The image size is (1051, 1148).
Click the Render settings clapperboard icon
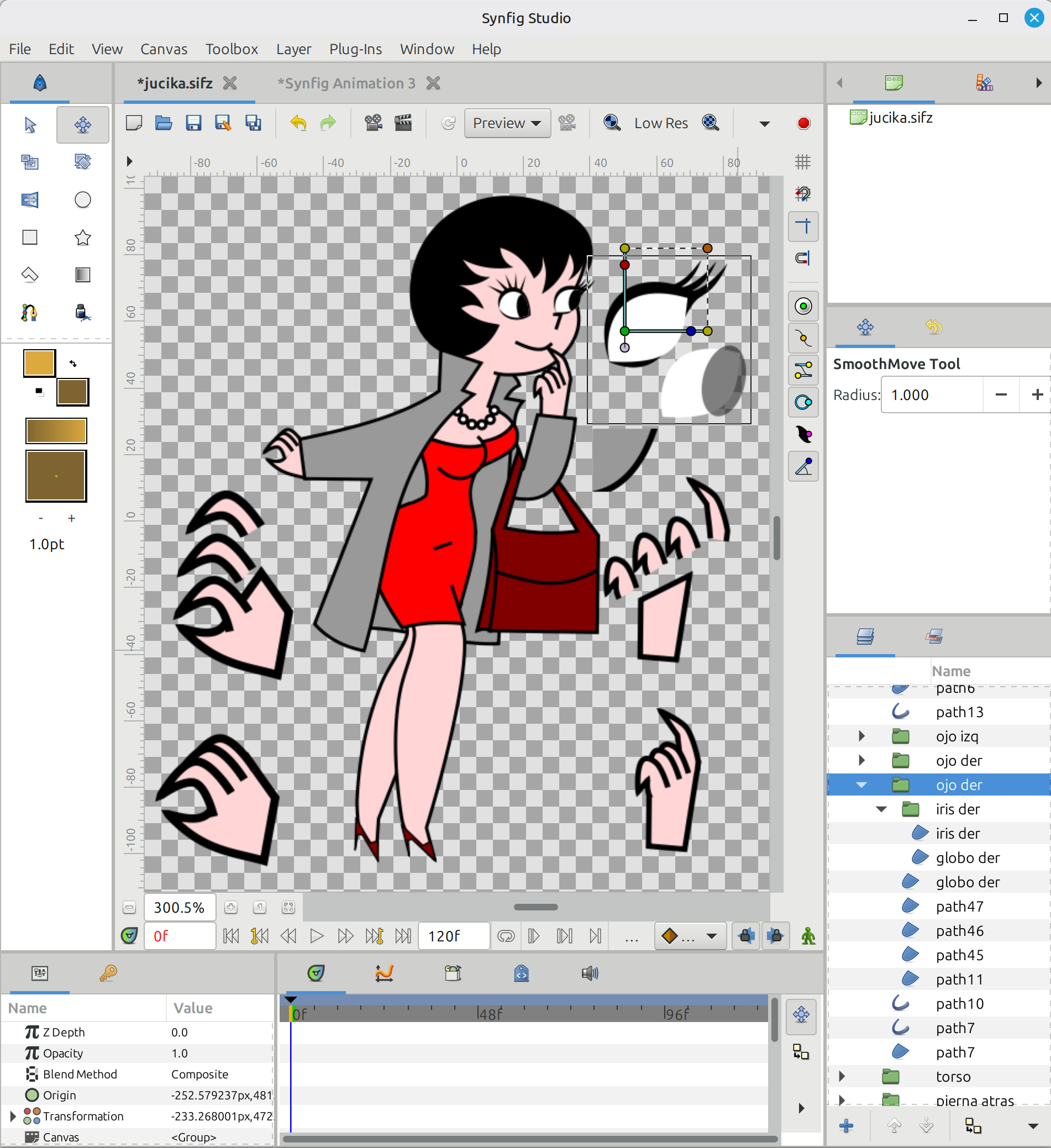tap(403, 123)
